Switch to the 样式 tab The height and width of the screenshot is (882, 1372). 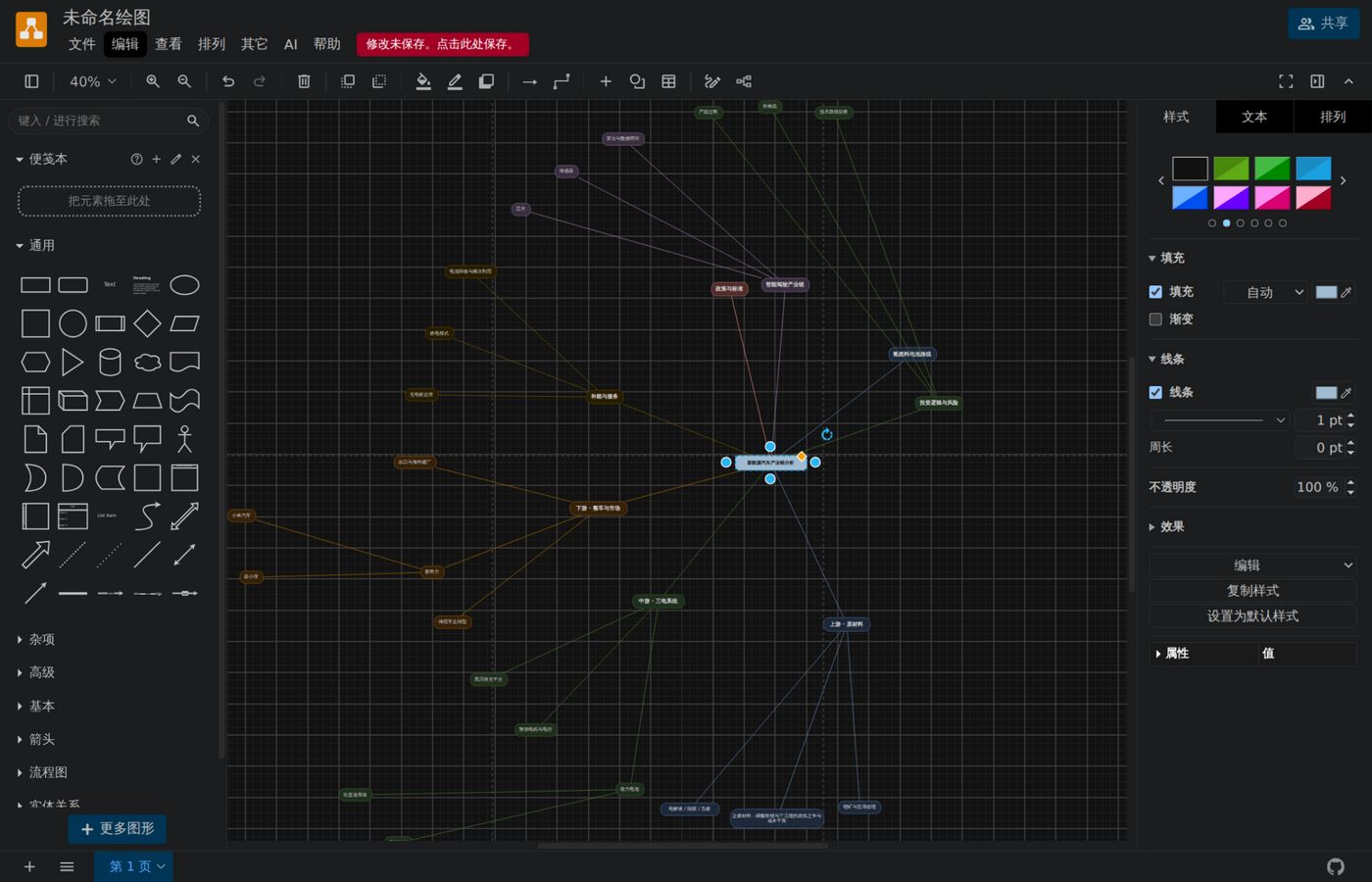click(1176, 117)
